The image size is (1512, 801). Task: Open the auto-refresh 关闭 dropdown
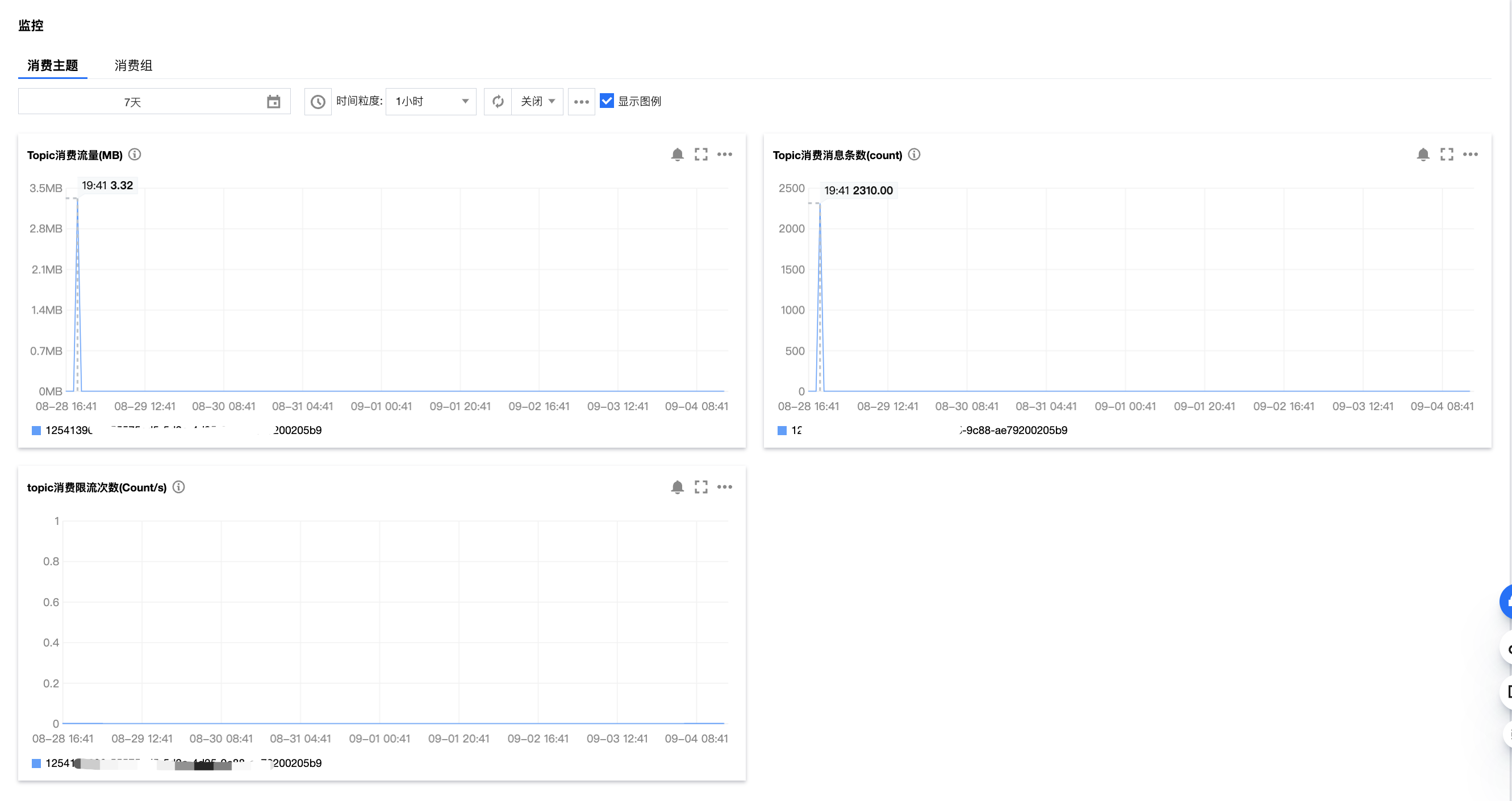coord(537,102)
